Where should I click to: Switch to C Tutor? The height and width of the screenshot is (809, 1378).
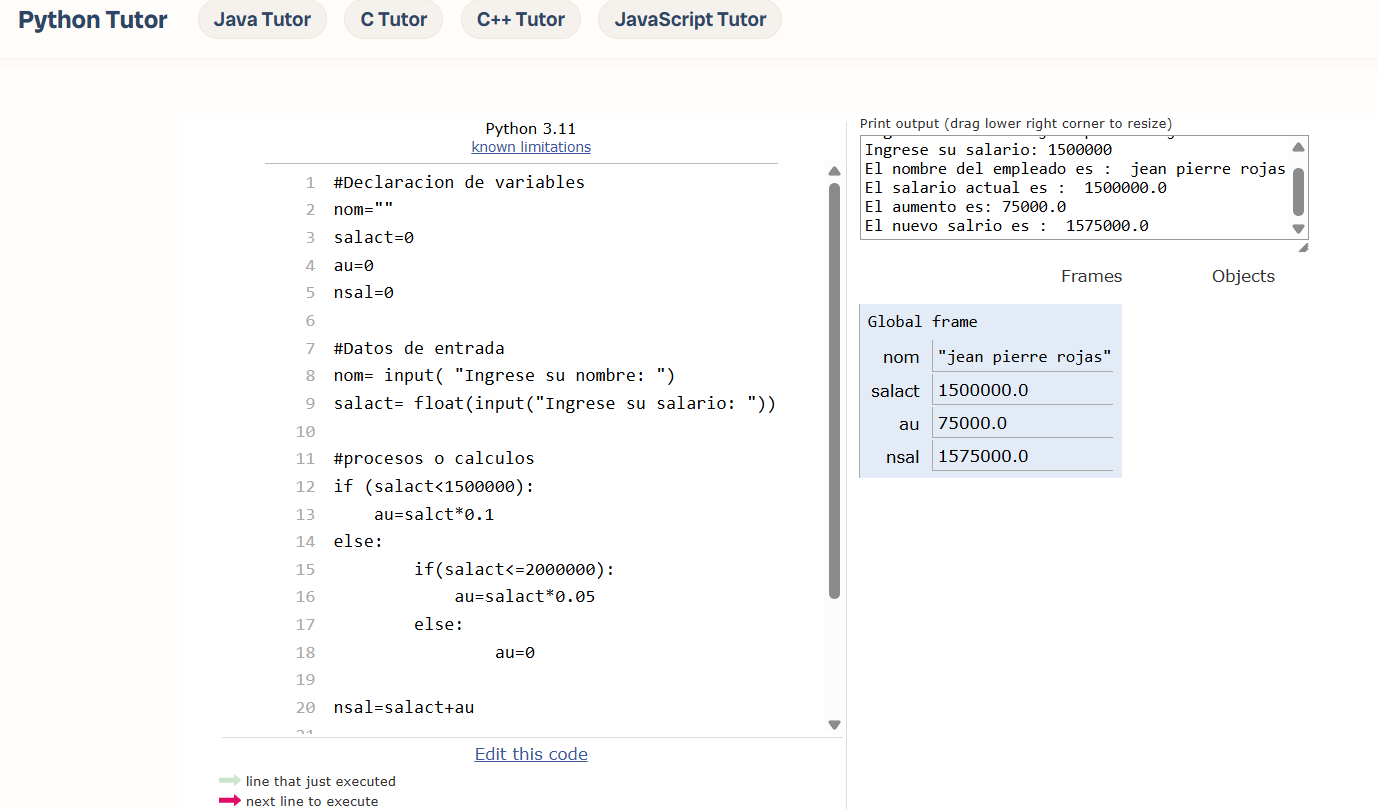click(x=393, y=20)
